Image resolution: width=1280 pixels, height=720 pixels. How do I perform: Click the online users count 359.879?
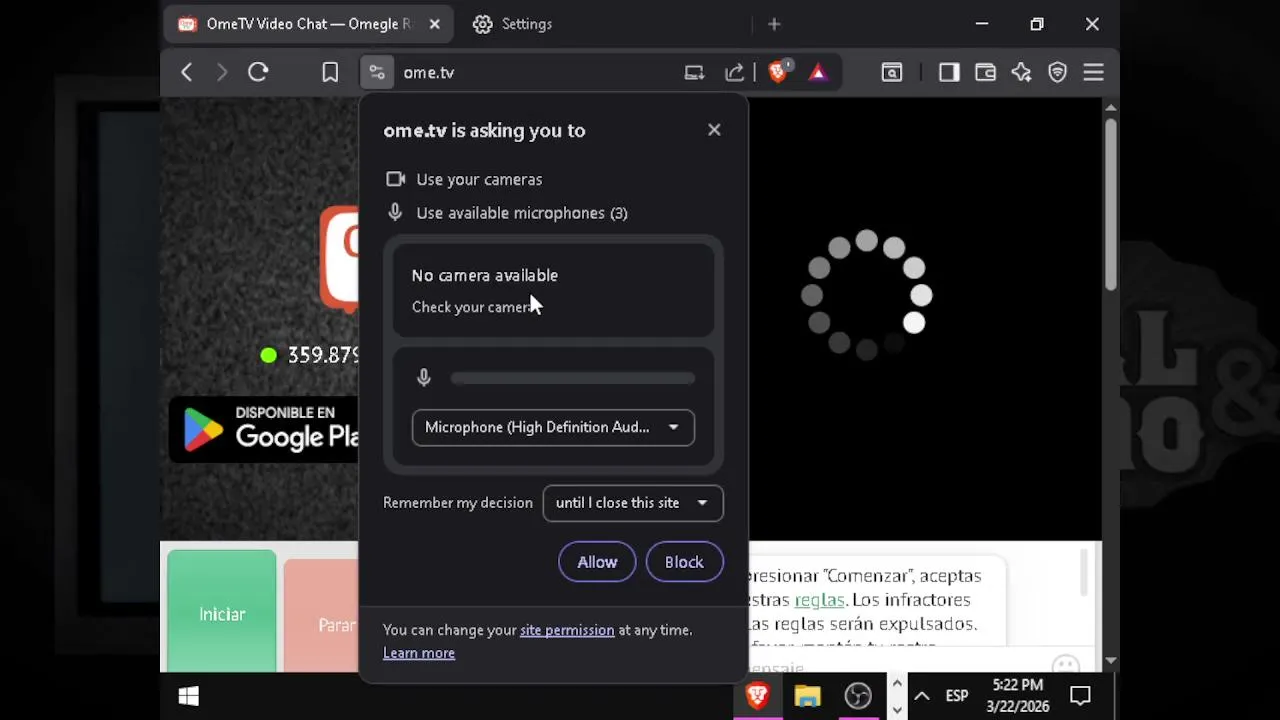click(323, 355)
